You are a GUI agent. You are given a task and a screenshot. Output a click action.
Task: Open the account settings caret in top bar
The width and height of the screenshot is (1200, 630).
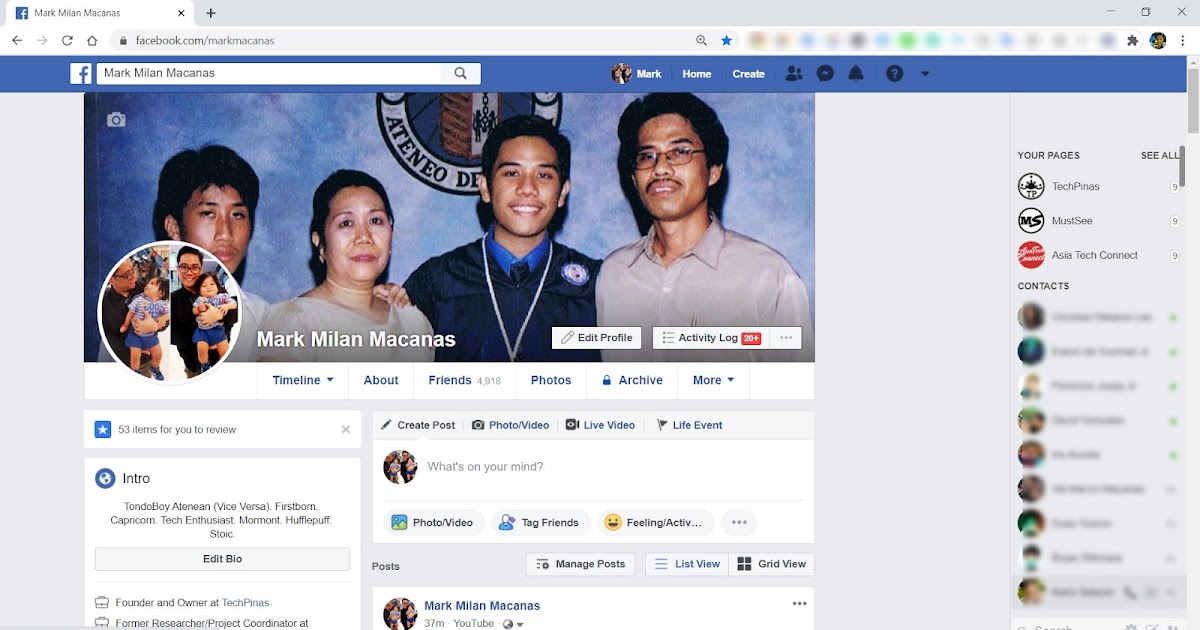coord(924,73)
